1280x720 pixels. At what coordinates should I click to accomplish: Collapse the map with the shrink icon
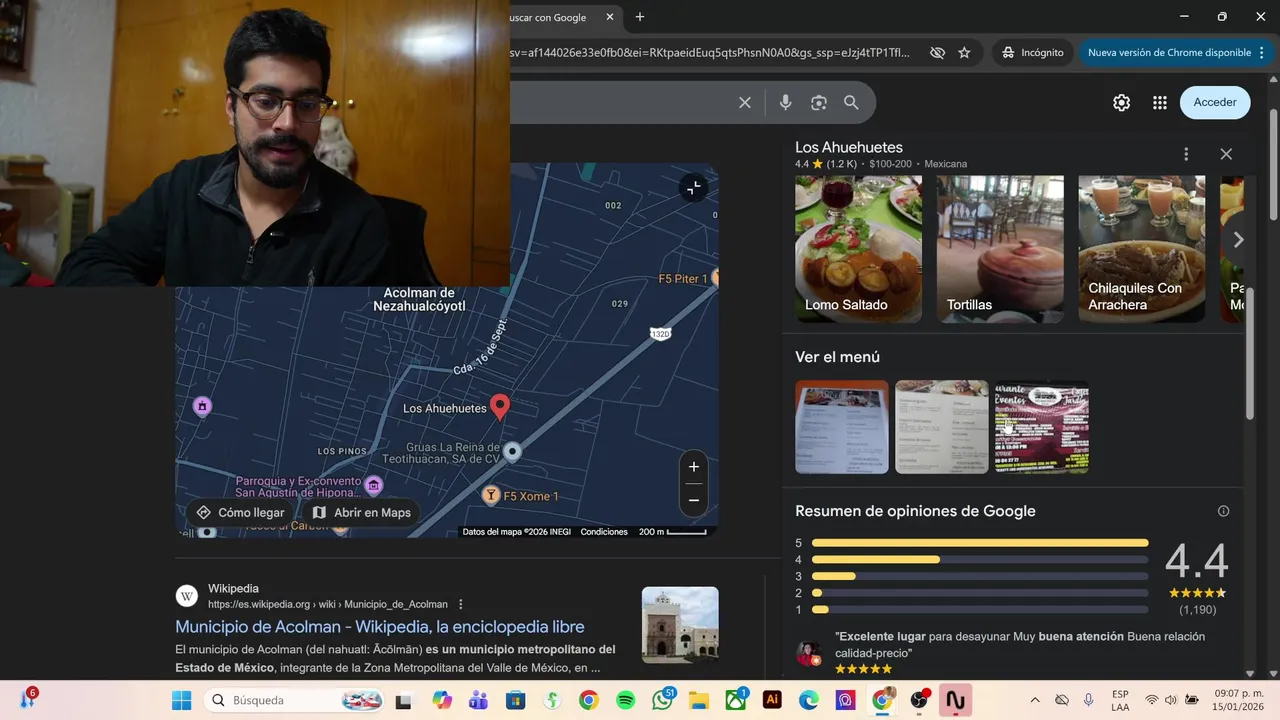click(693, 188)
